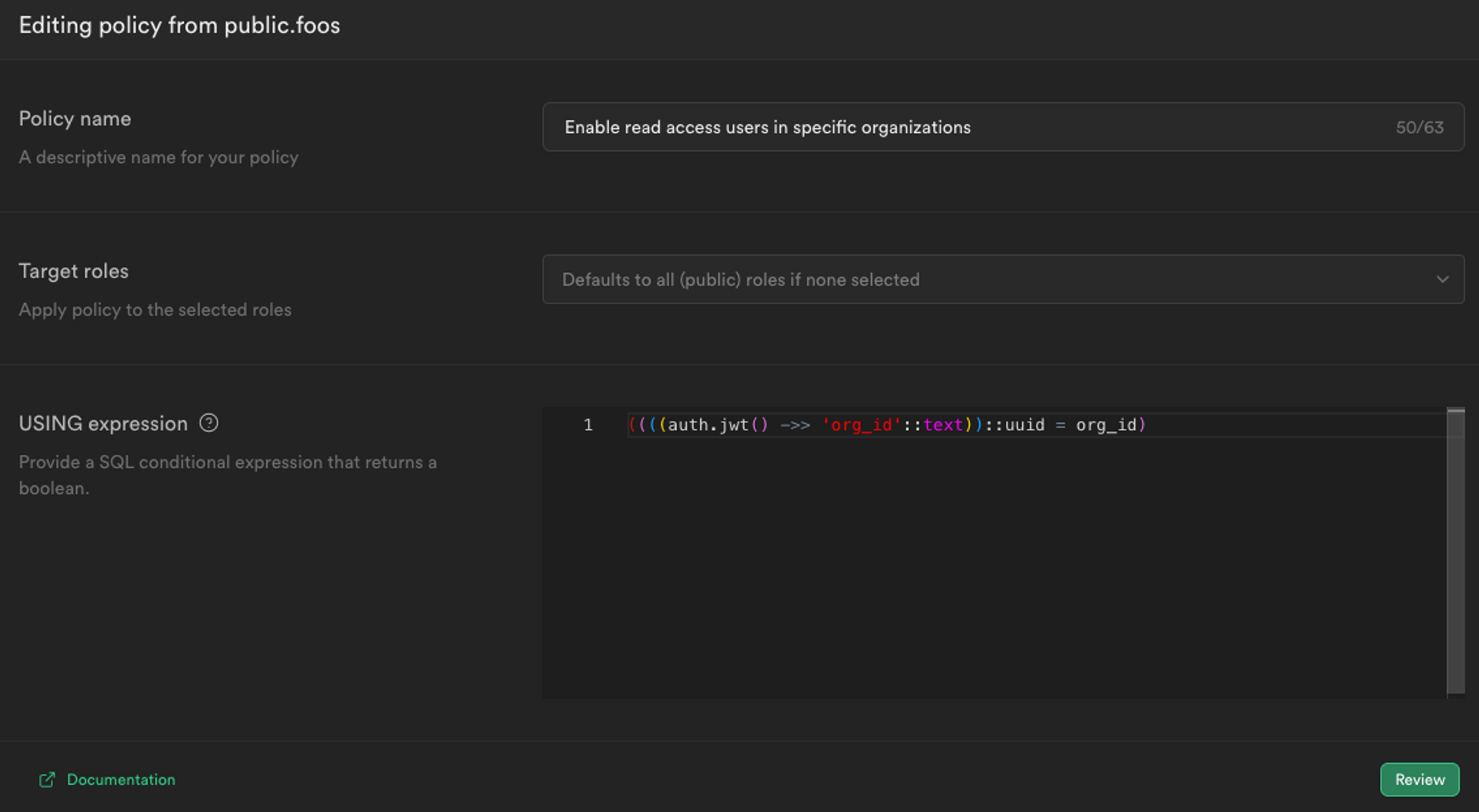Click the Policy name input field
This screenshot has height=812, width=1479.
click(x=1003, y=127)
